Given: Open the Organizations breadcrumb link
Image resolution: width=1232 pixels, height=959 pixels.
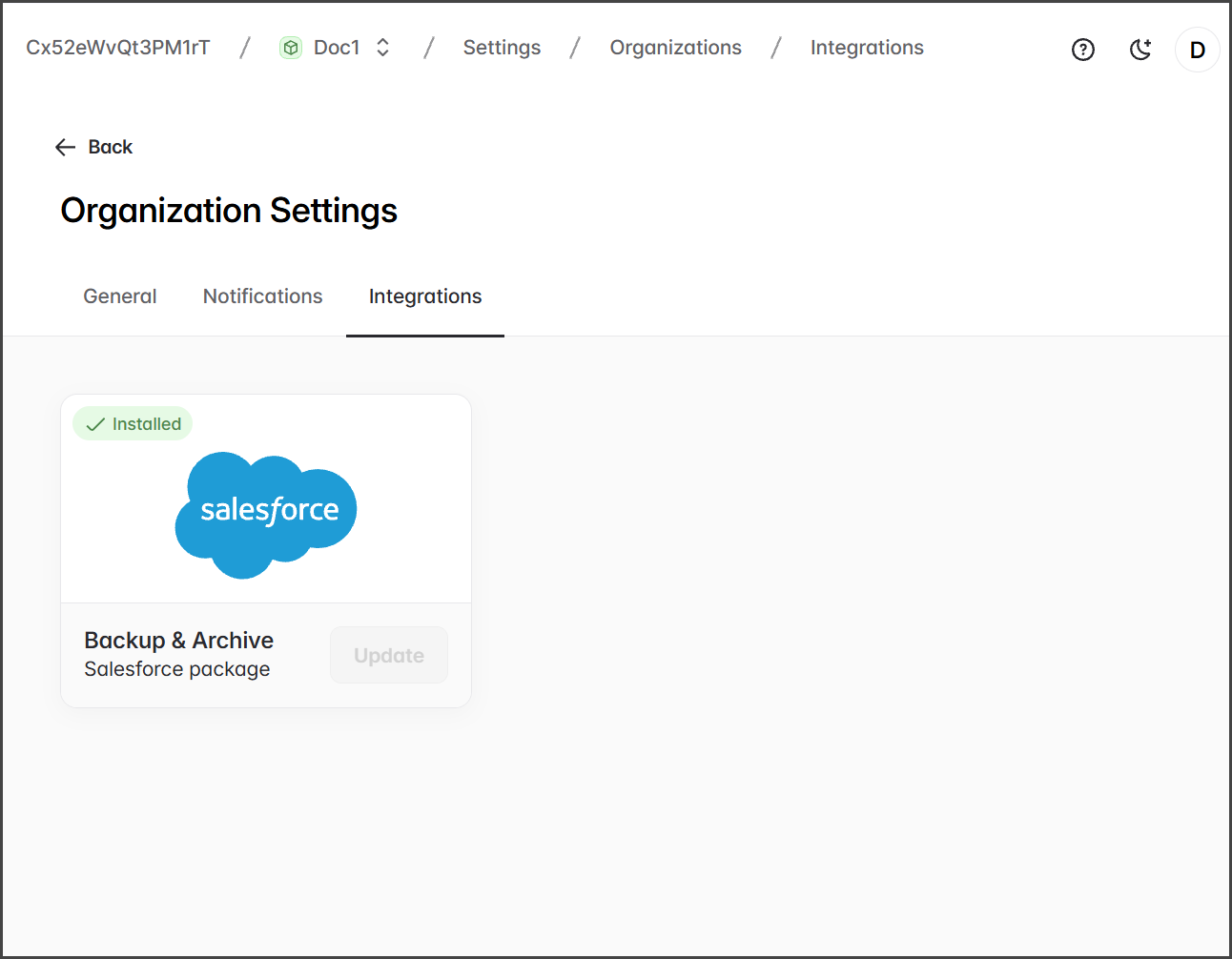Looking at the screenshot, I should click(x=675, y=48).
